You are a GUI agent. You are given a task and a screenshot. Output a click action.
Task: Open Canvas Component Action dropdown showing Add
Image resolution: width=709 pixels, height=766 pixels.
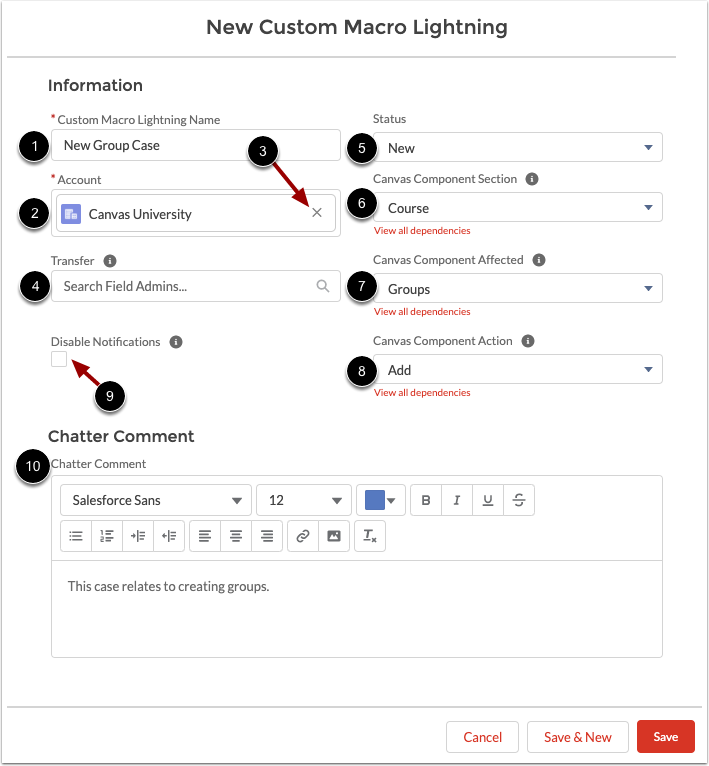tap(517, 369)
